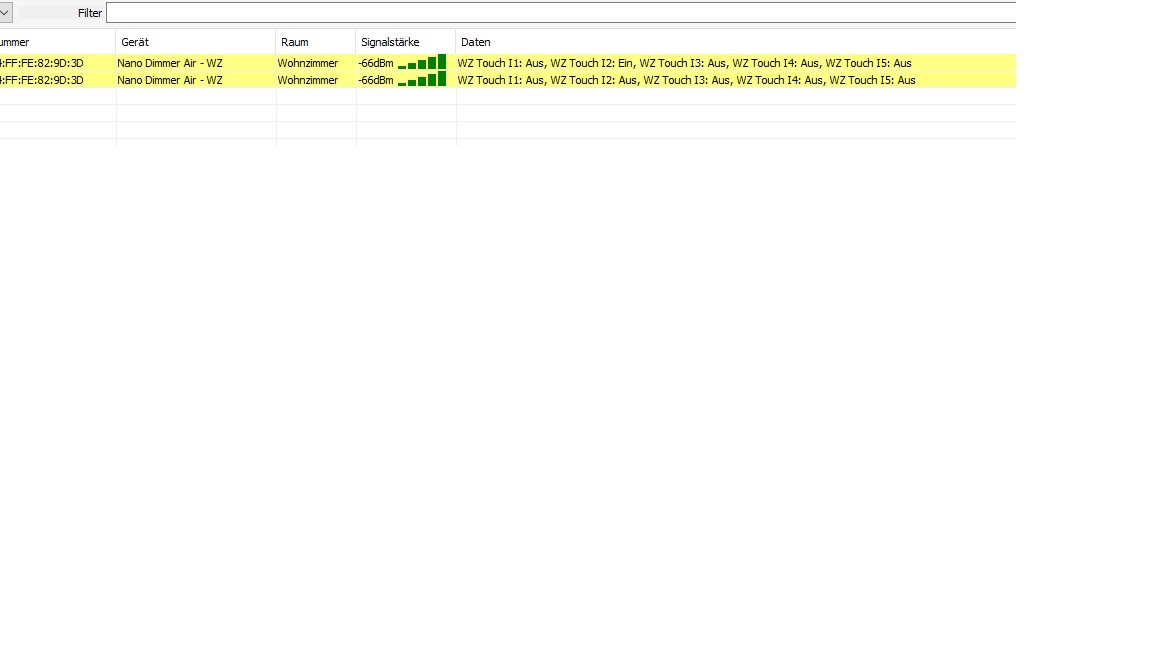The width and height of the screenshot is (1152, 648).
Task: Open the dropdown arrow left of Filter
Action: point(5,12)
